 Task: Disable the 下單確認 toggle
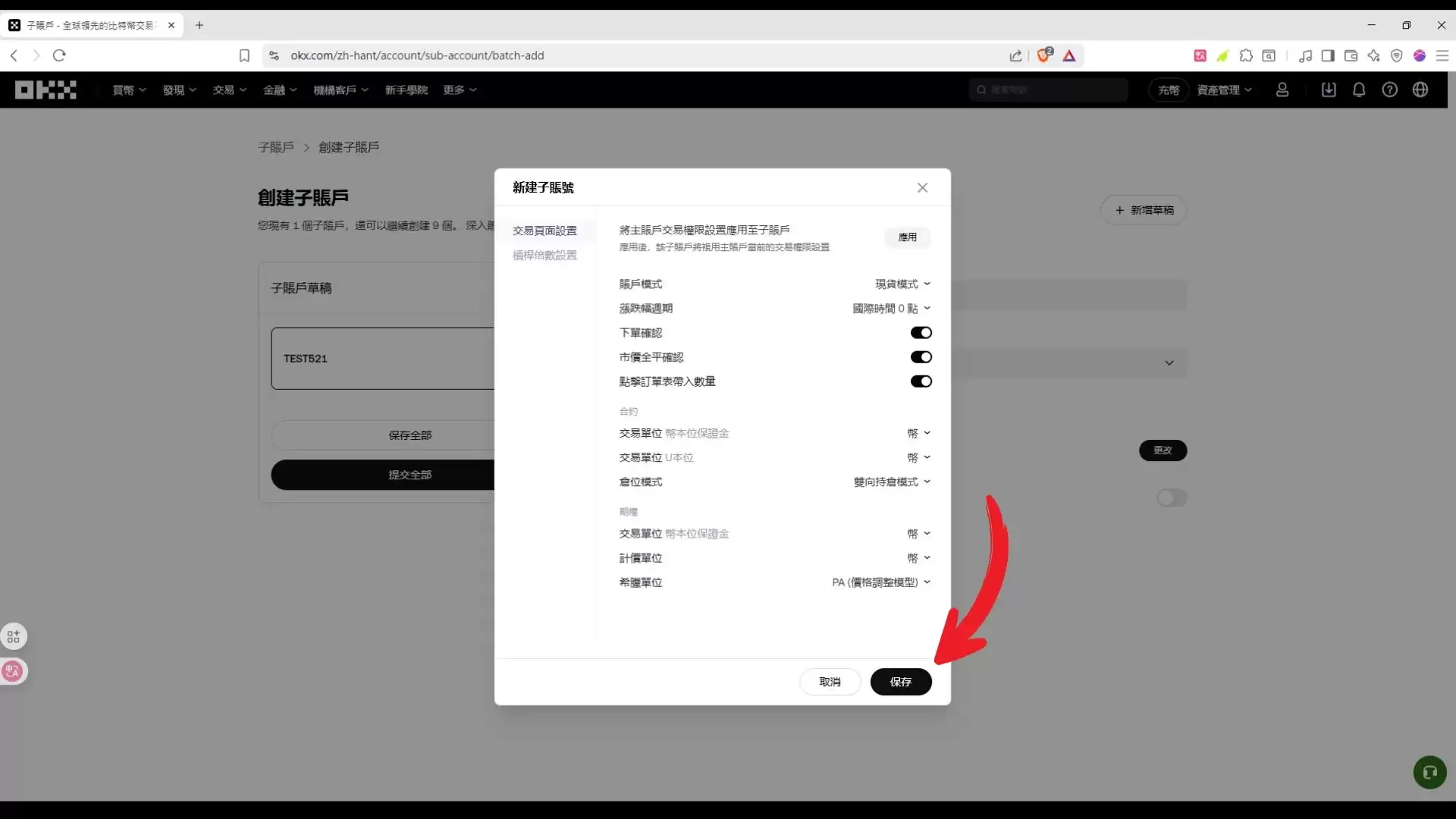click(921, 332)
